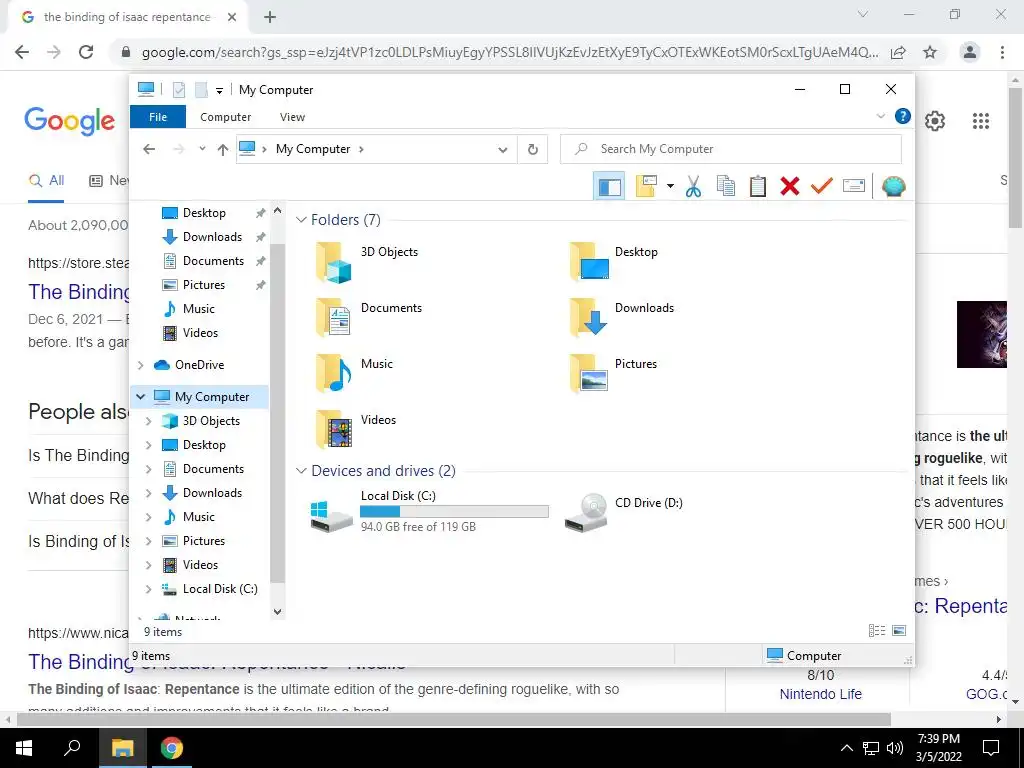Expand the OneDrive tree node
This screenshot has width=1024, height=768.
140,365
